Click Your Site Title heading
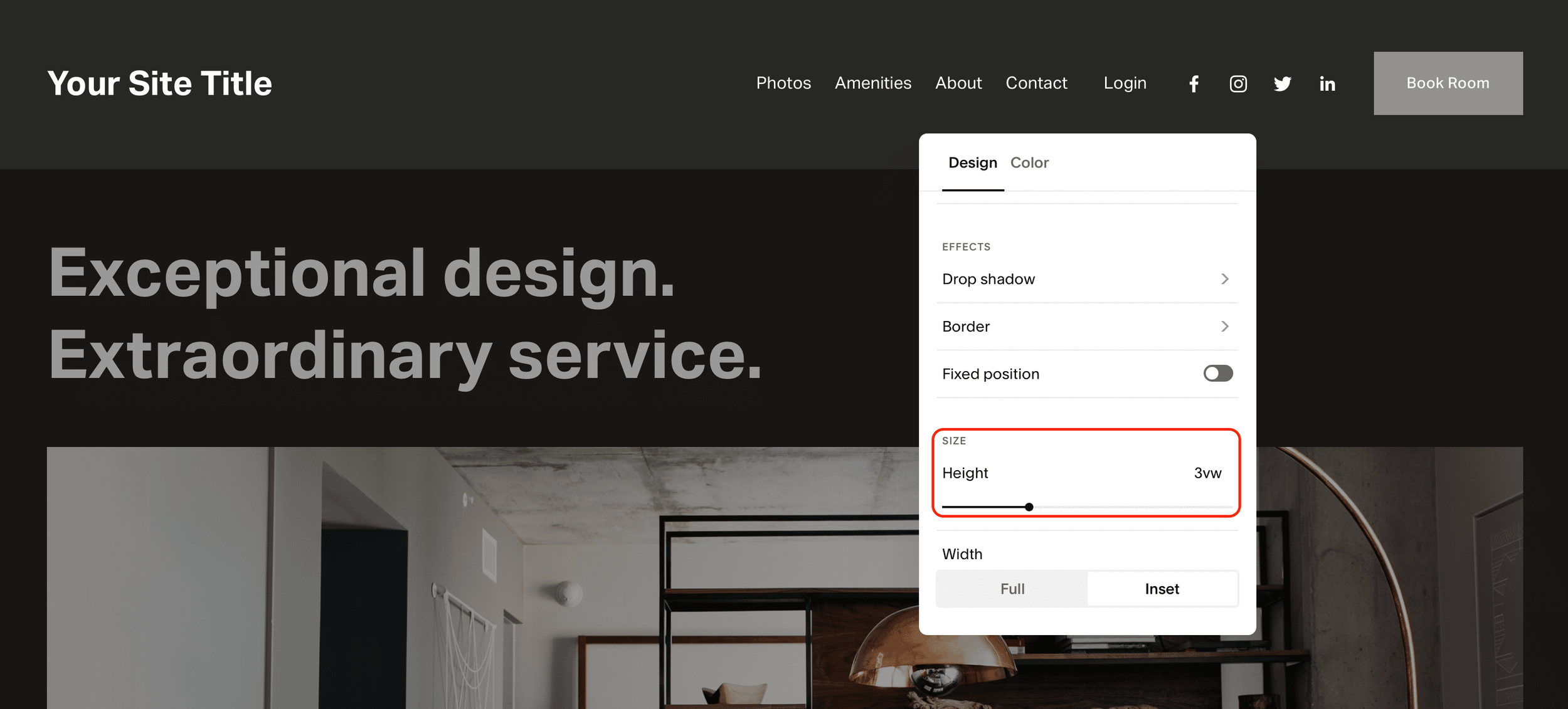The height and width of the screenshot is (709, 1568). click(x=159, y=83)
